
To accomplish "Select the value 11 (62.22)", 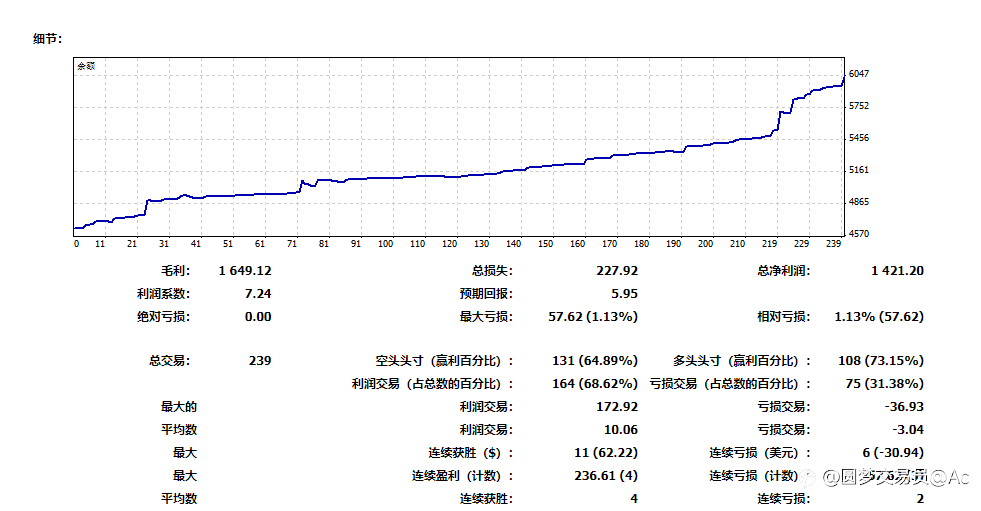I will 606,453.
